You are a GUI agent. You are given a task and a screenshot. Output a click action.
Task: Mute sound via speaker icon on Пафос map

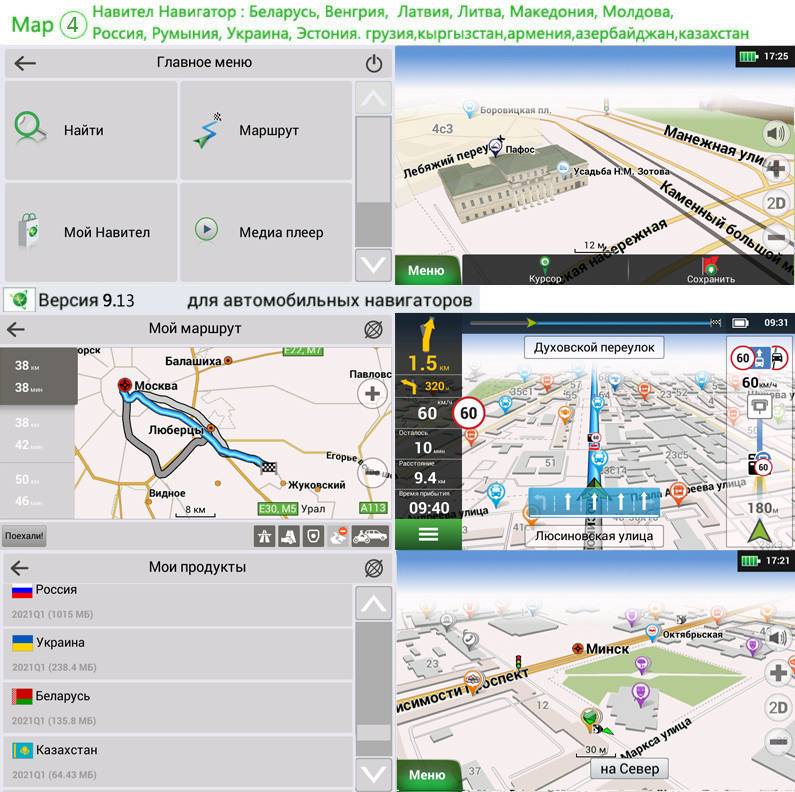(x=776, y=133)
